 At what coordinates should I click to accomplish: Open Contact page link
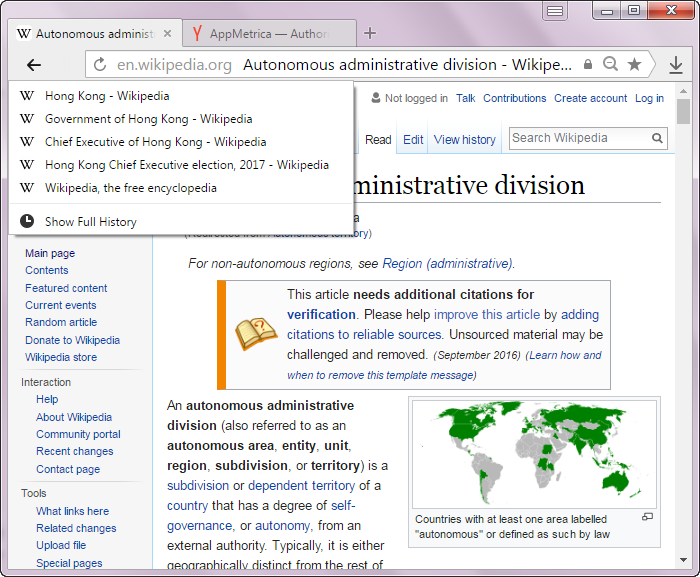[x=68, y=469]
